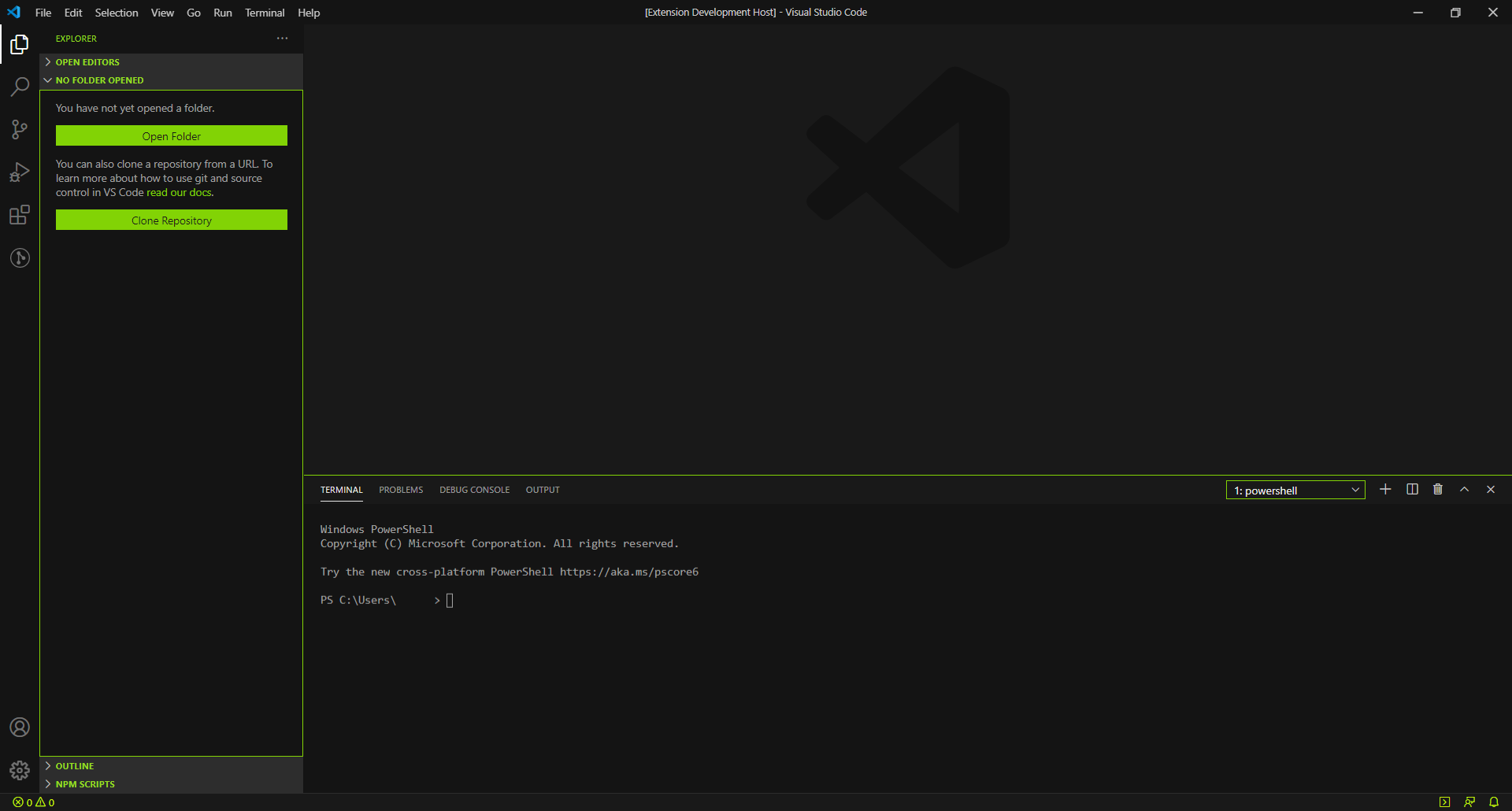Click the 'Windows PowerShell' terminal line
The image size is (1512, 811).
click(x=377, y=529)
